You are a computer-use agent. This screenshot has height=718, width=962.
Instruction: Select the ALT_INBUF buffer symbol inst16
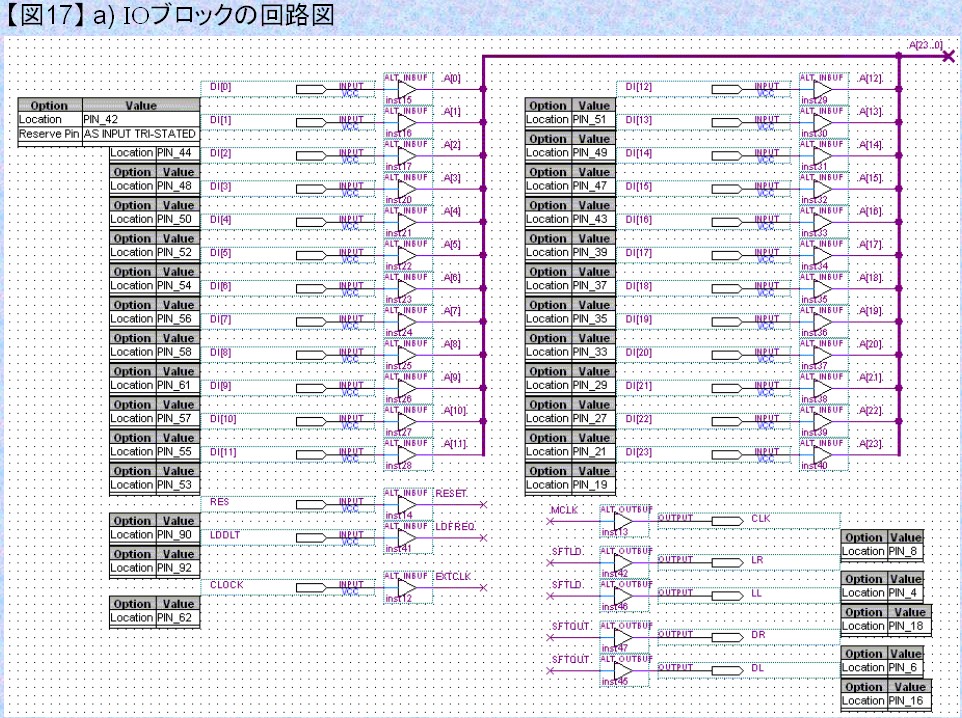pyautogui.click(x=408, y=122)
